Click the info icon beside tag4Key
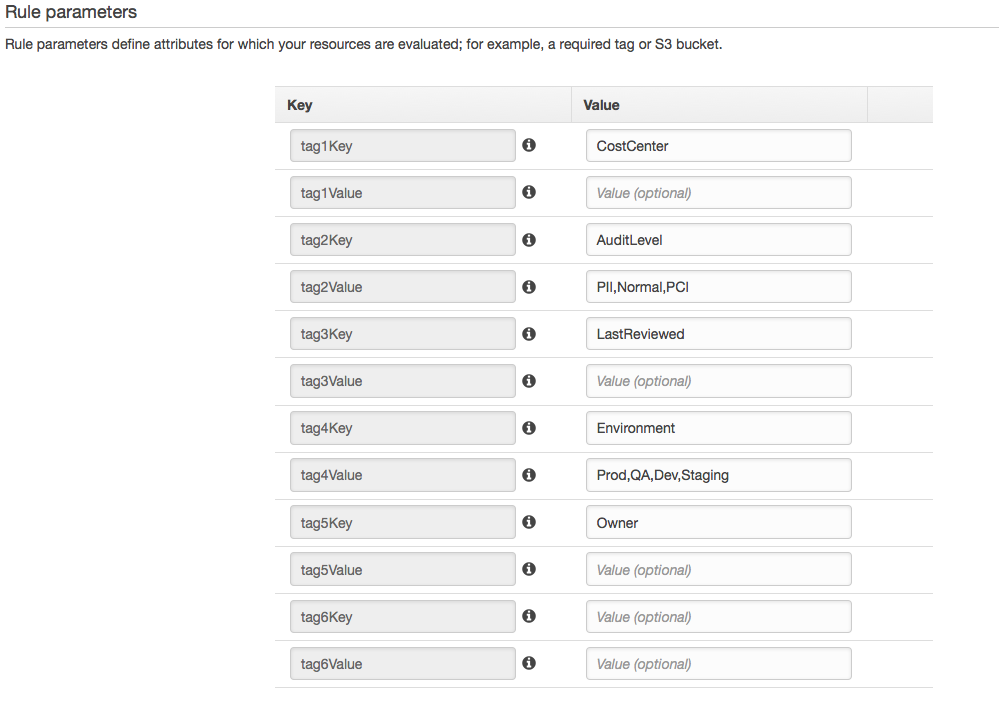The height and width of the screenshot is (716, 999). coord(529,428)
